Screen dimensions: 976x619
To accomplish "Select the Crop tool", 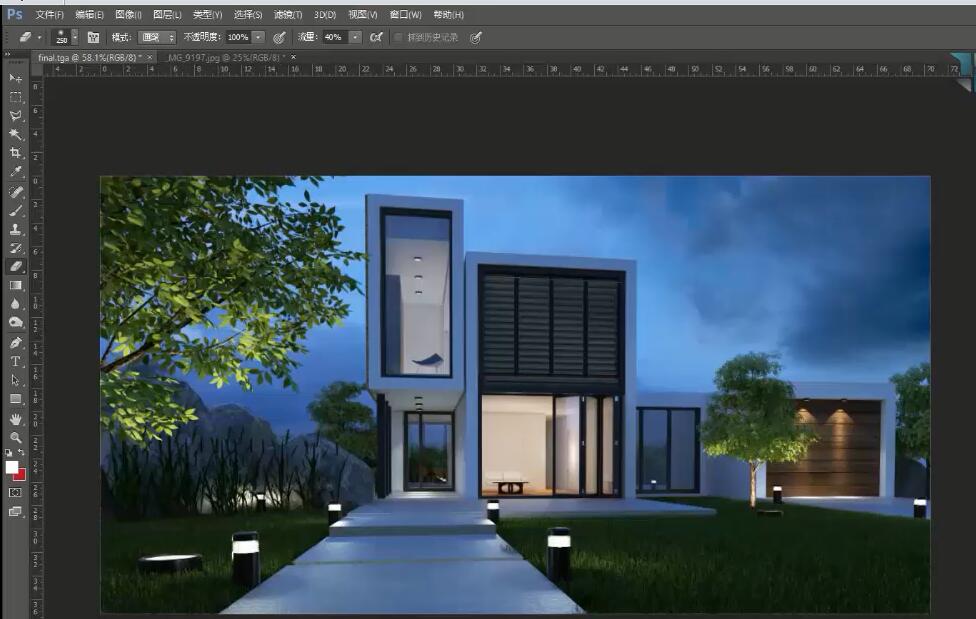I will tap(16, 153).
